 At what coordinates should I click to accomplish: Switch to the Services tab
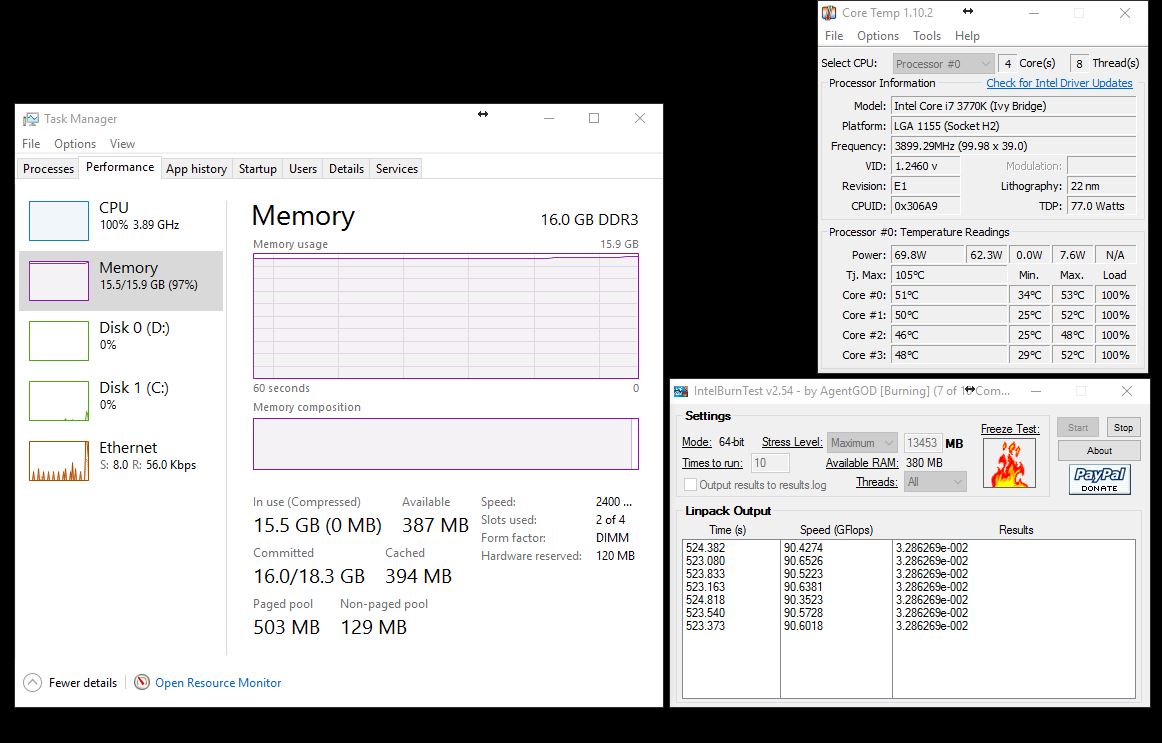click(x=396, y=169)
